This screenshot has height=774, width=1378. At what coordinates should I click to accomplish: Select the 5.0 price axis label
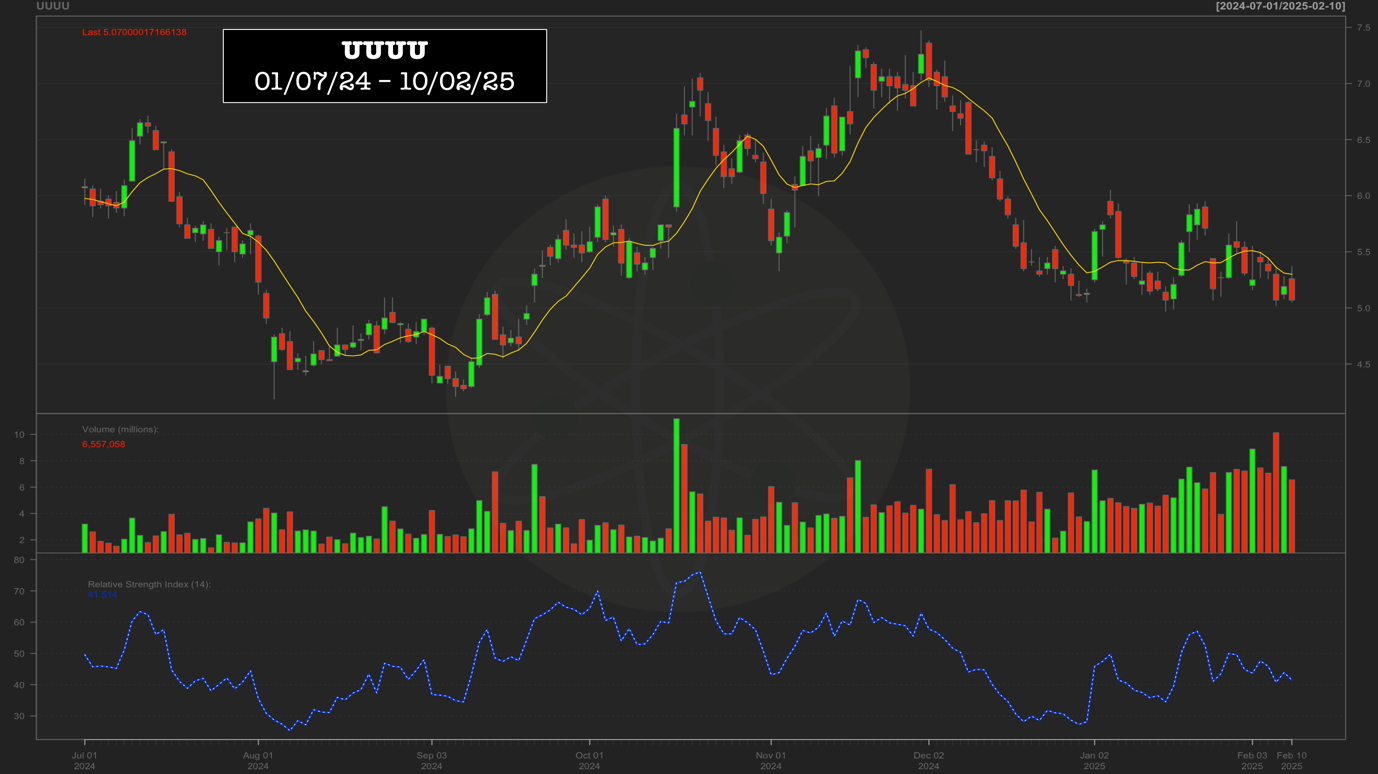(1363, 308)
